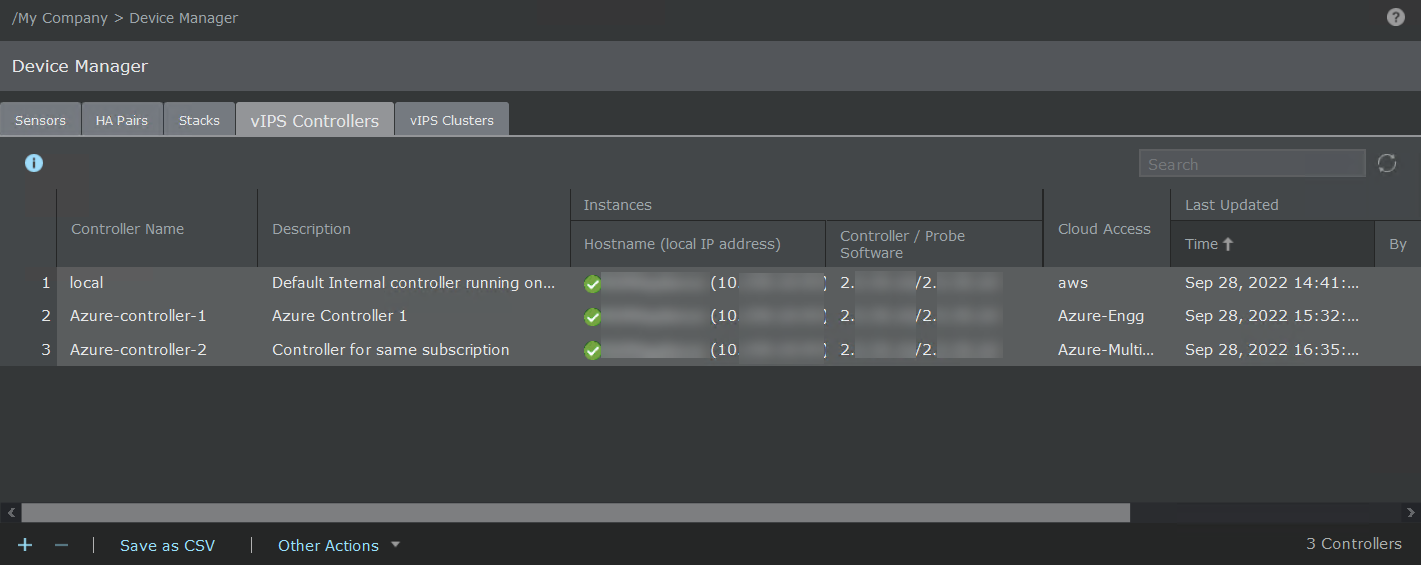Click the By column header
Viewport: 1421px width, 565px height.
[x=1398, y=244]
